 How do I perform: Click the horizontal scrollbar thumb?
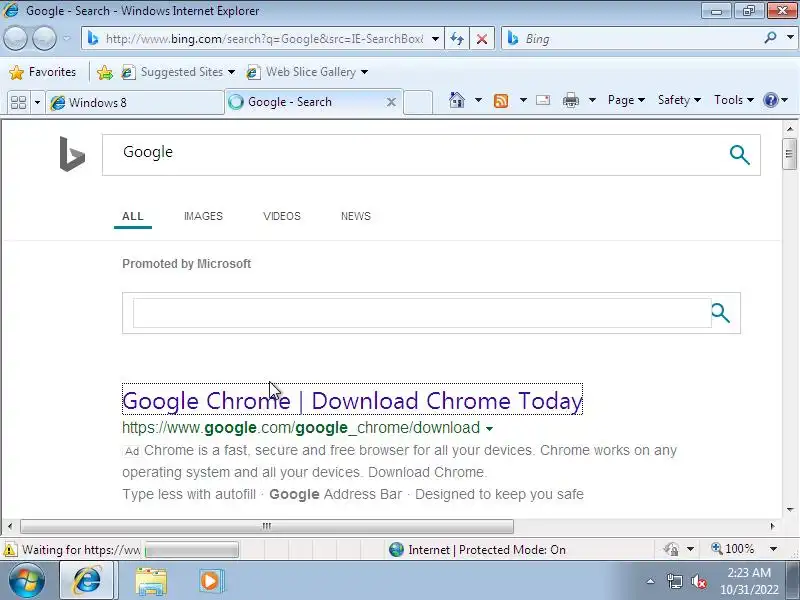click(267, 526)
